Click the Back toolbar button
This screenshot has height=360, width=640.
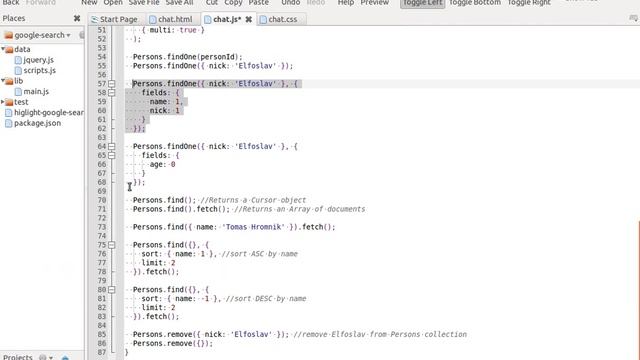[x=11, y=2]
